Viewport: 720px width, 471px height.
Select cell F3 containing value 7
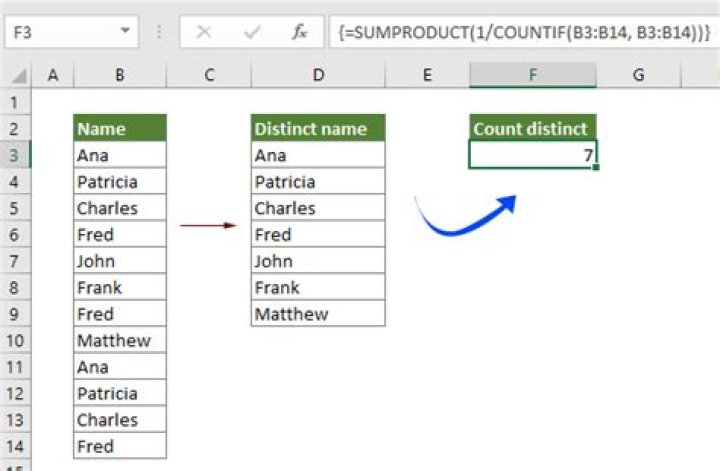(533, 155)
